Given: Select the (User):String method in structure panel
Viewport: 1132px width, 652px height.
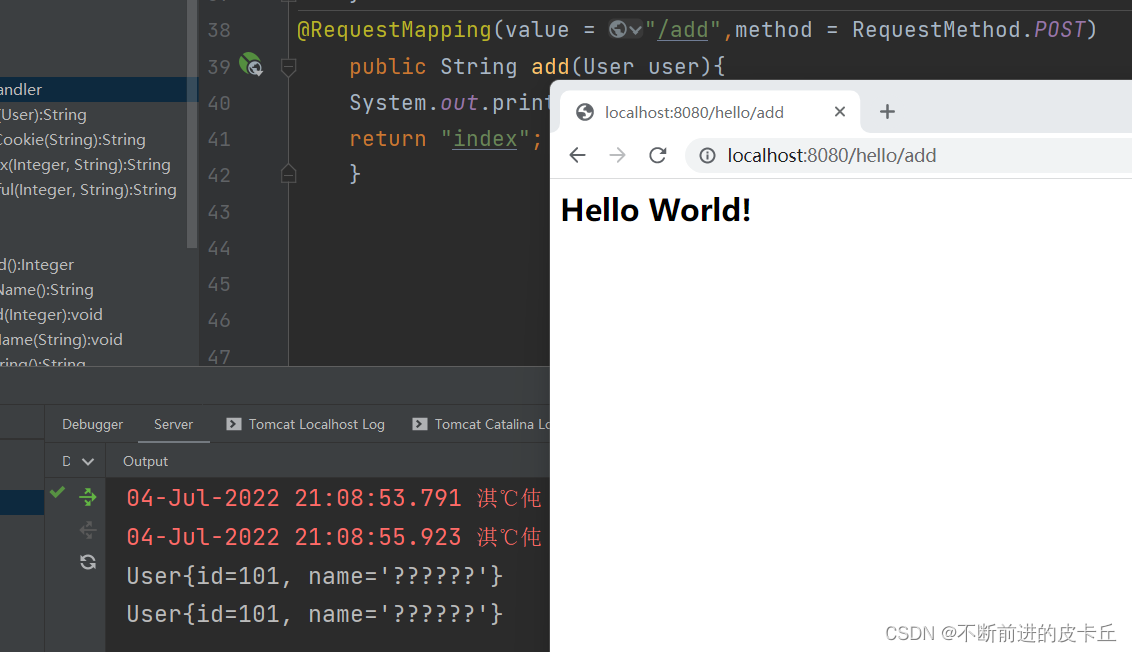Looking at the screenshot, I should coord(43,115).
